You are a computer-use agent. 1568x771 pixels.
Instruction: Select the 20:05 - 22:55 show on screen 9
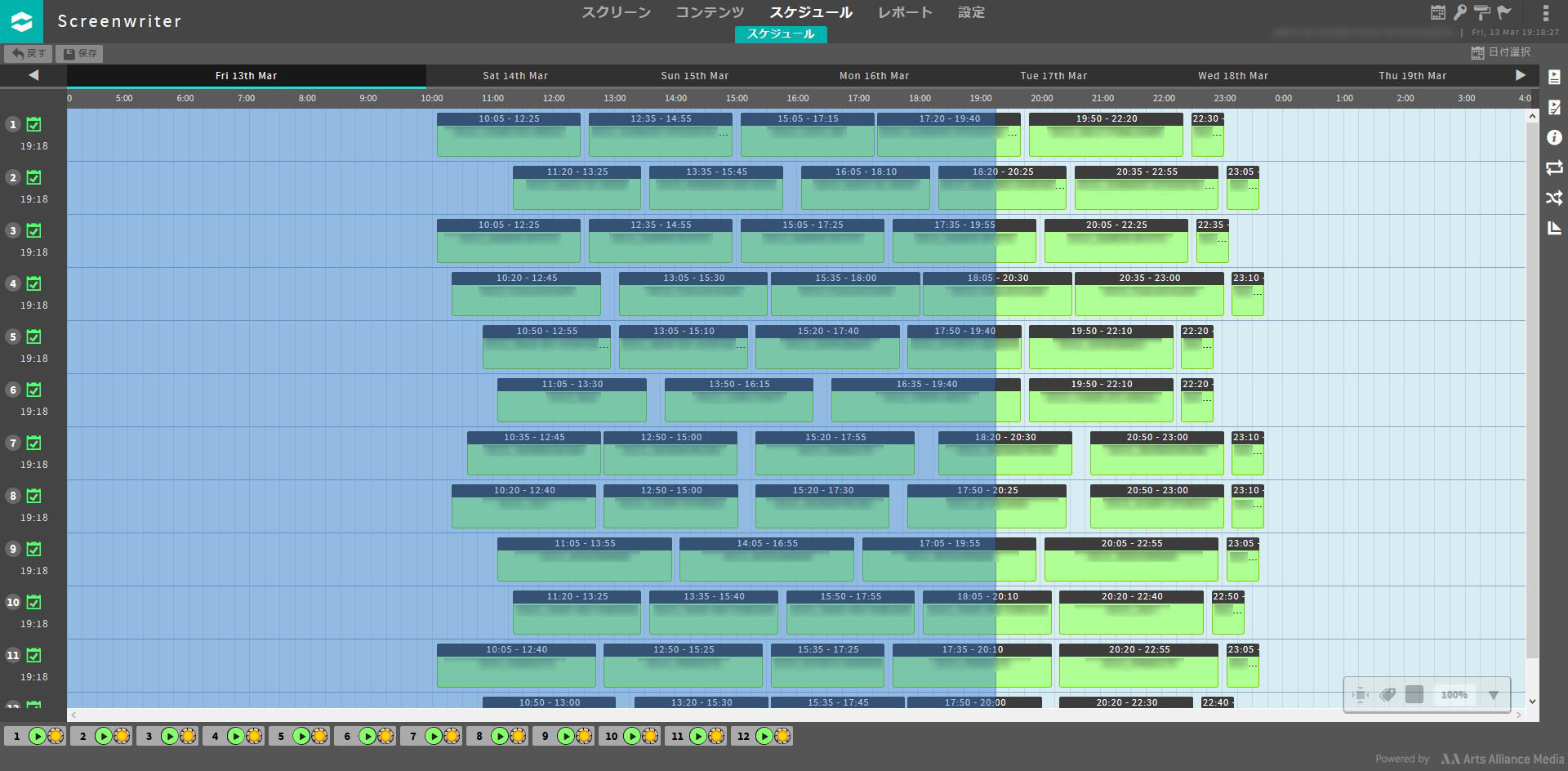point(1131,559)
